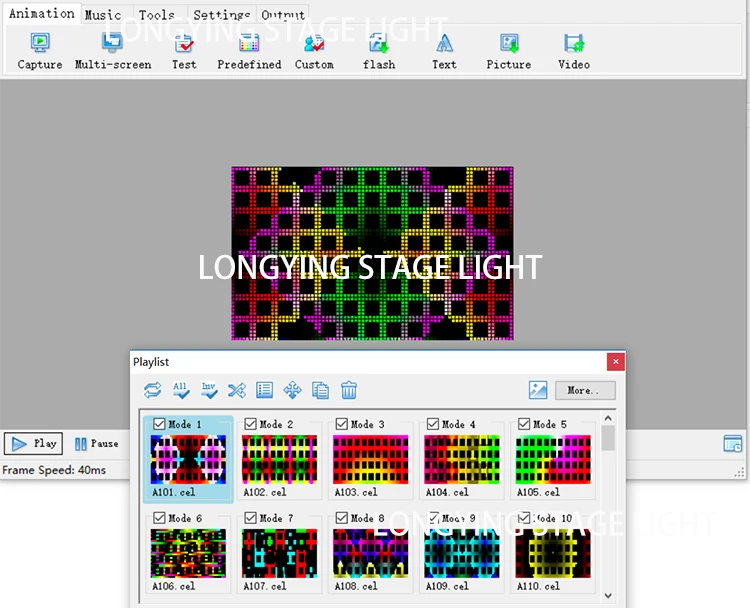Open Predefined animations
The width and height of the screenshot is (750, 608).
point(249,52)
